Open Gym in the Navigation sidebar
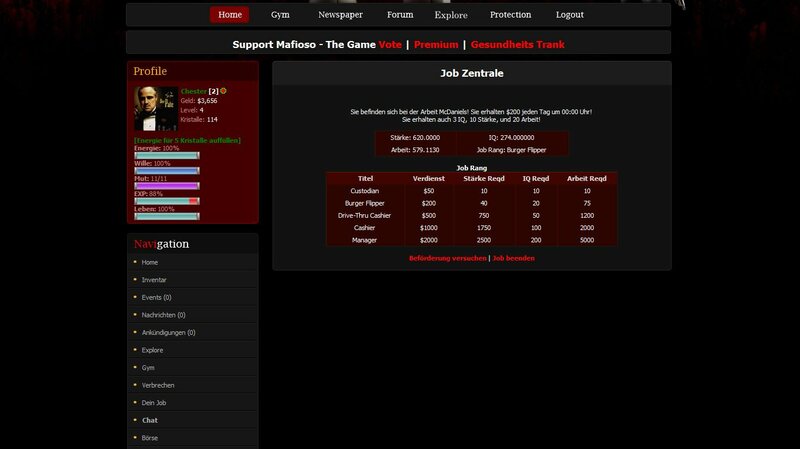 [148, 368]
